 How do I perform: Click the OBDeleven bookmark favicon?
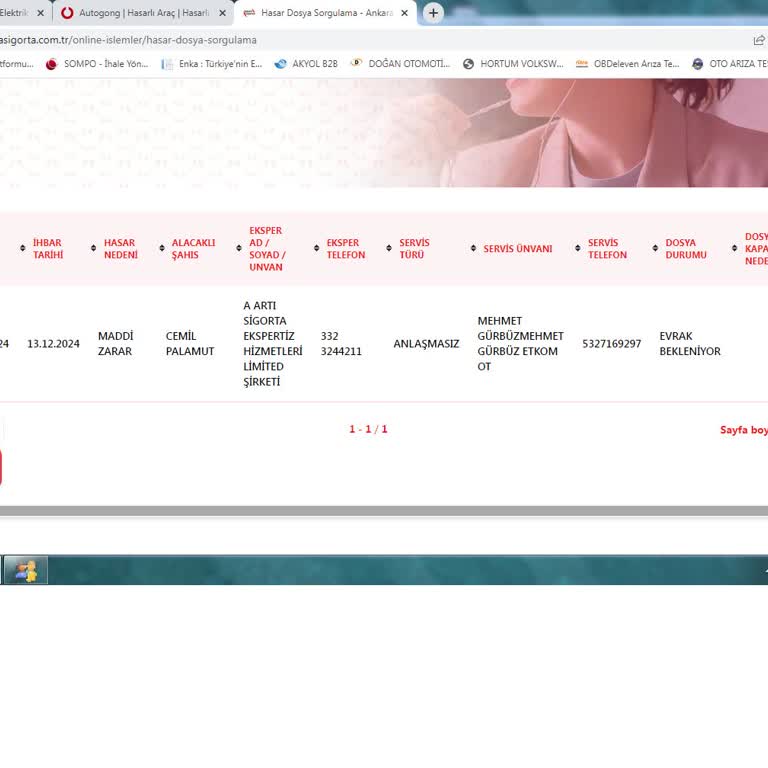click(581, 63)
